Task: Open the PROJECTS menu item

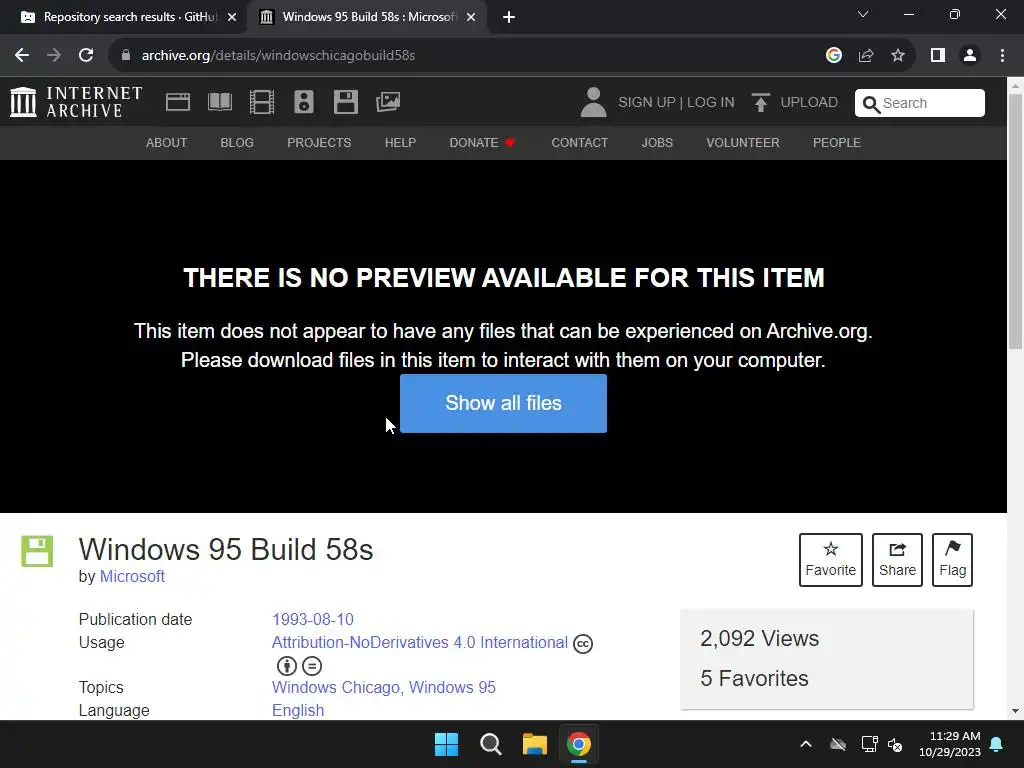Action: point(319,142)
